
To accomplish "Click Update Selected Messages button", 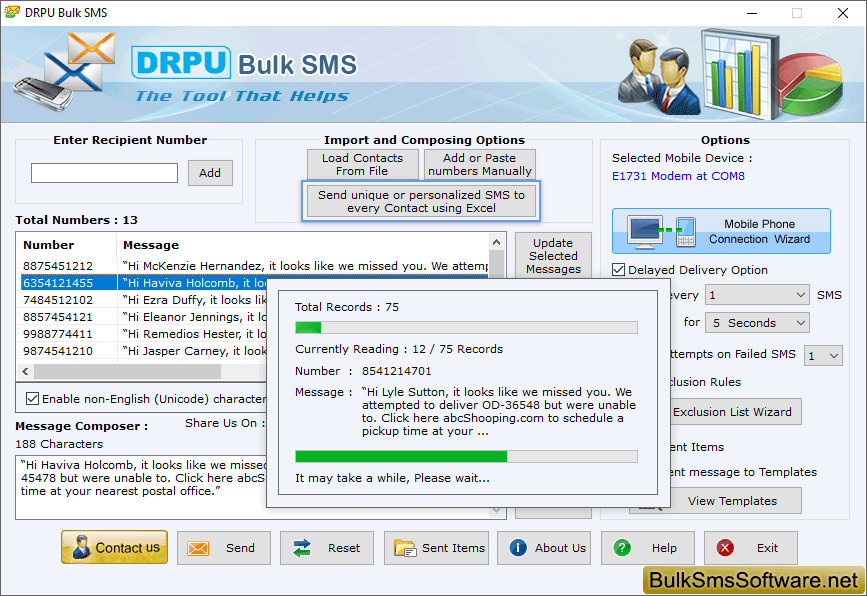I will [553, 255].
